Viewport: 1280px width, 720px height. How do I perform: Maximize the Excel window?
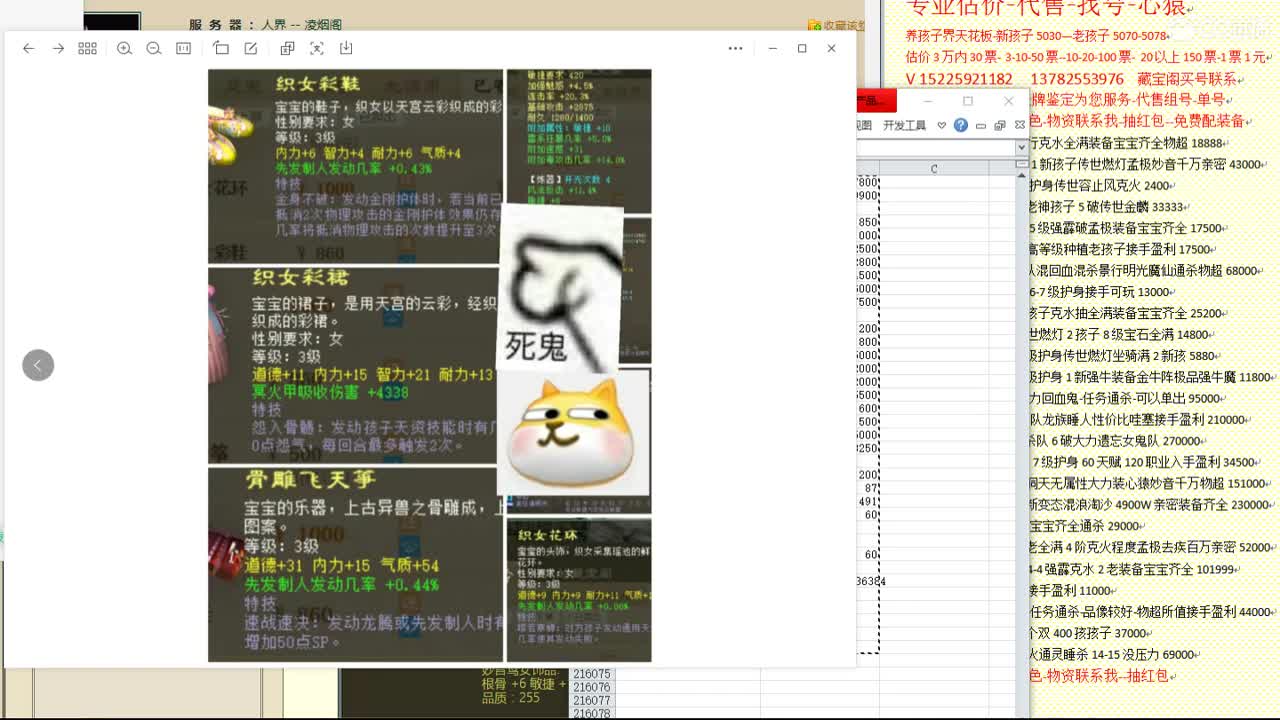pos(967,101)
